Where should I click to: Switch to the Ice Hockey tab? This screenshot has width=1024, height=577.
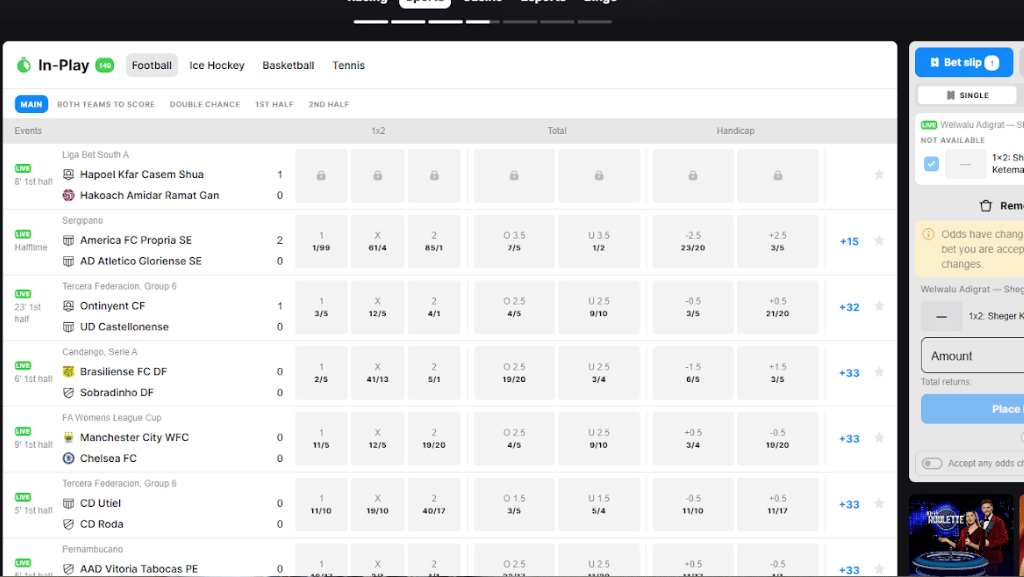tap(216, 65)
